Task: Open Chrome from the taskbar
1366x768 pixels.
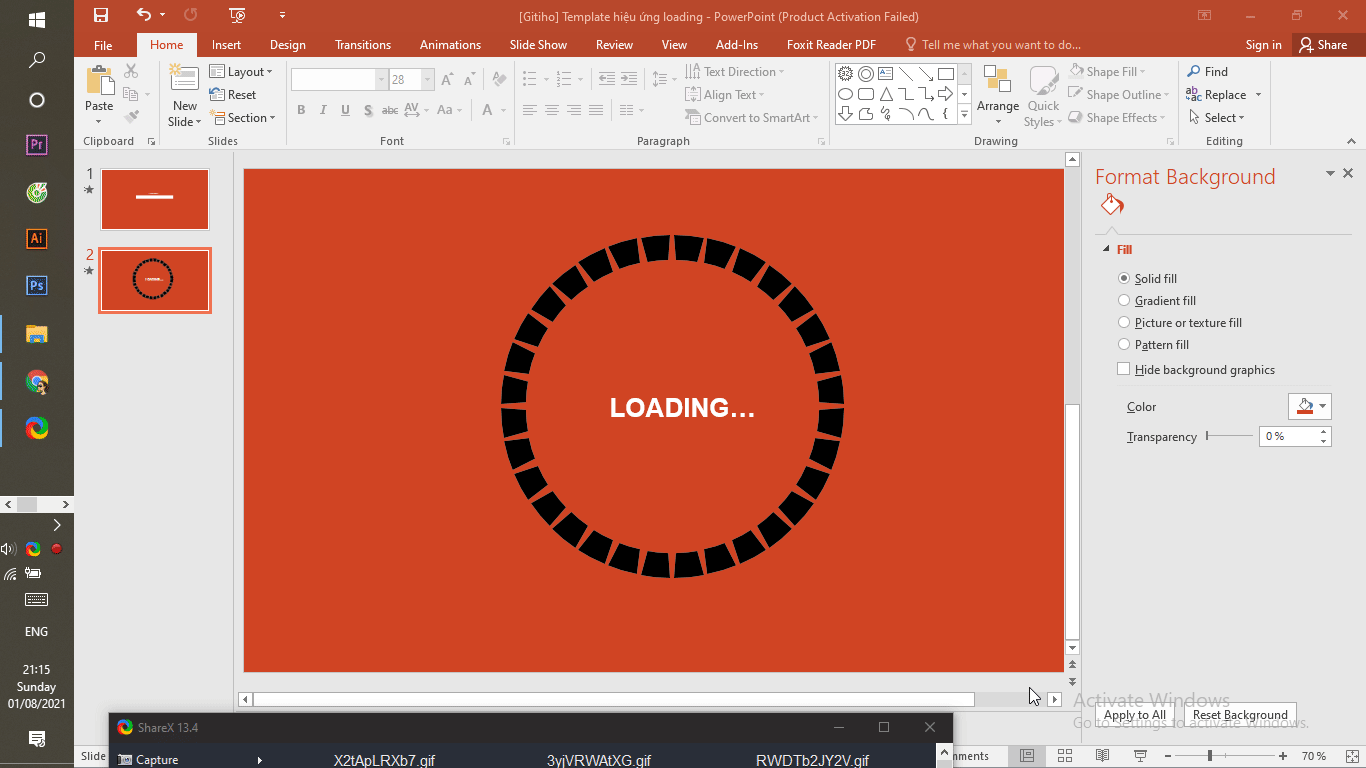Action: tap(36, 381)
